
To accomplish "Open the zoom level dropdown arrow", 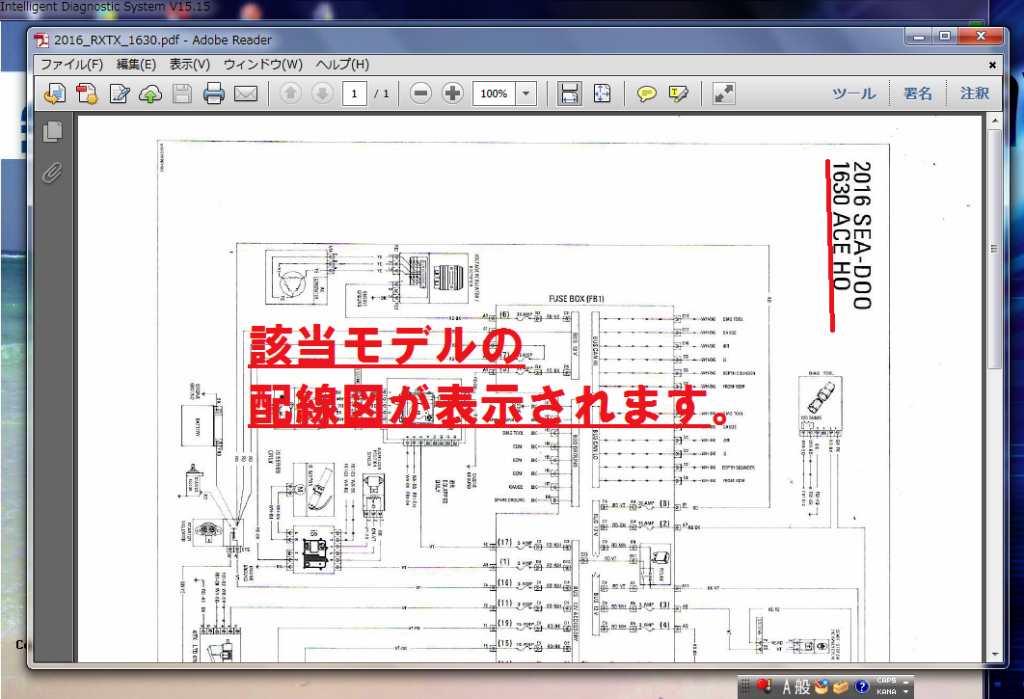I will coord(526,93).
